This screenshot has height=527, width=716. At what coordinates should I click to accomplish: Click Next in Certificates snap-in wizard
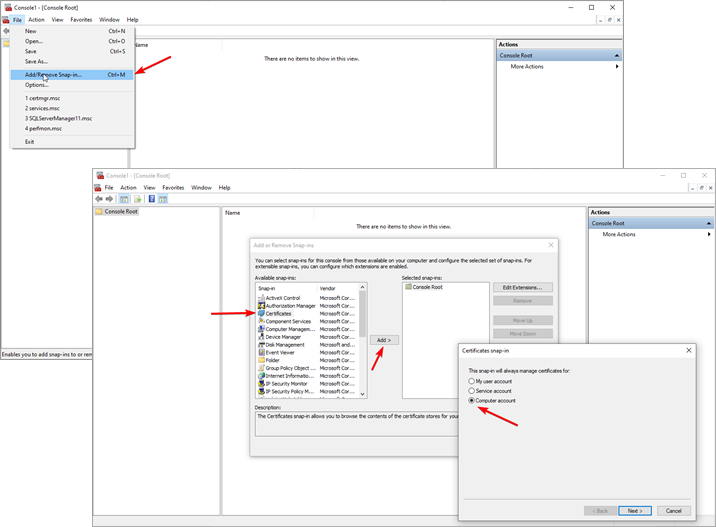(634, 510)
